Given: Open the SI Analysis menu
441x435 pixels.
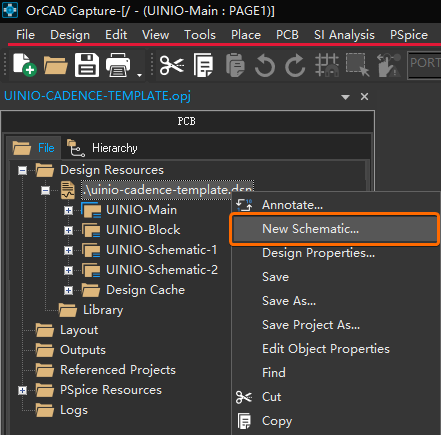Looking at the screenshot, I should (344, 35).
